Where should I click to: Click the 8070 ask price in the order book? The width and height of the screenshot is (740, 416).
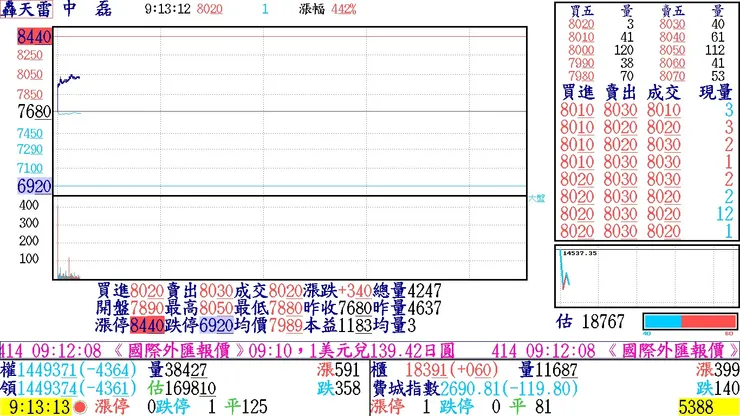click(x=672, y=76)
